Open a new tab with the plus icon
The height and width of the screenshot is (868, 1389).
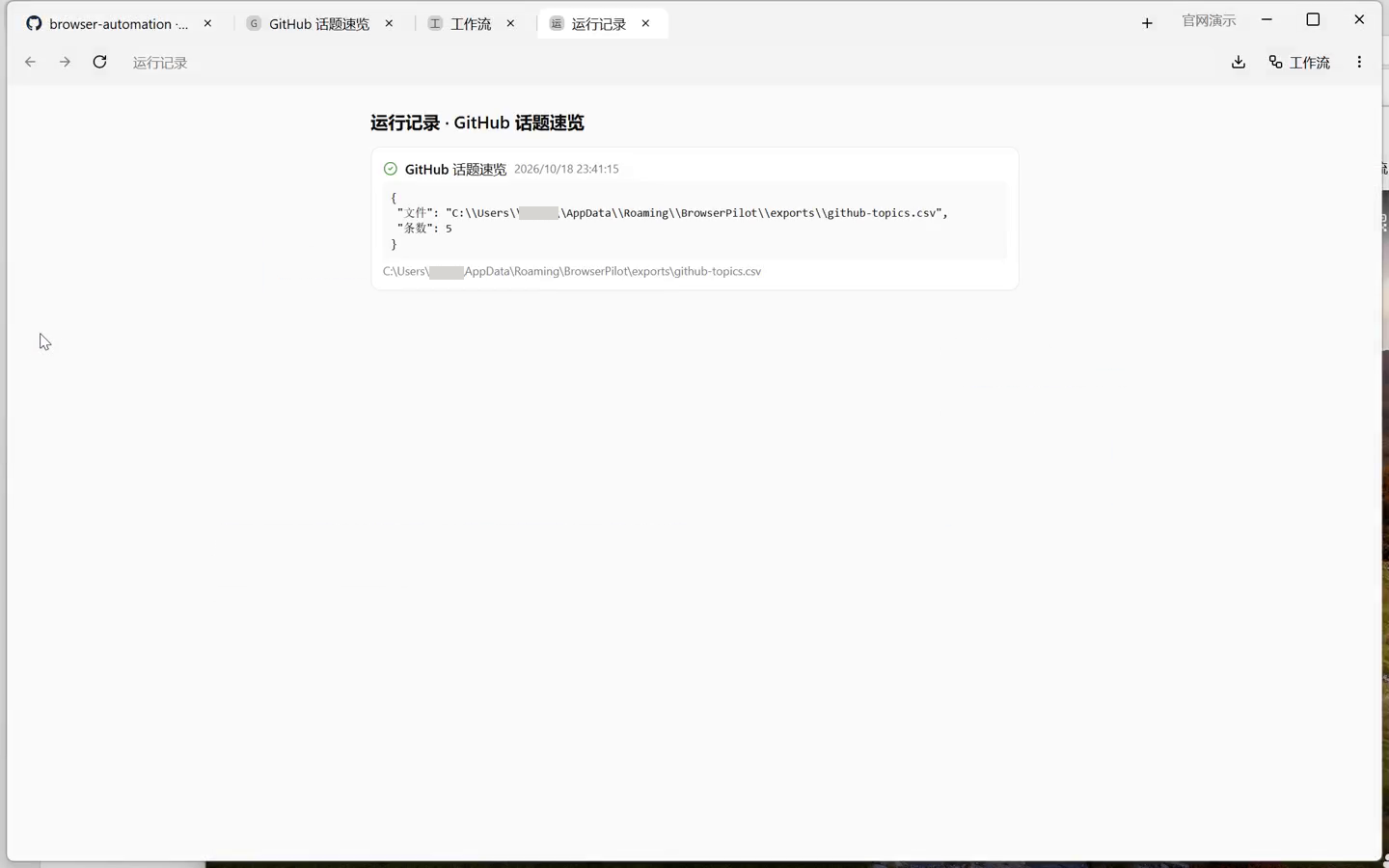[1147, 23]
